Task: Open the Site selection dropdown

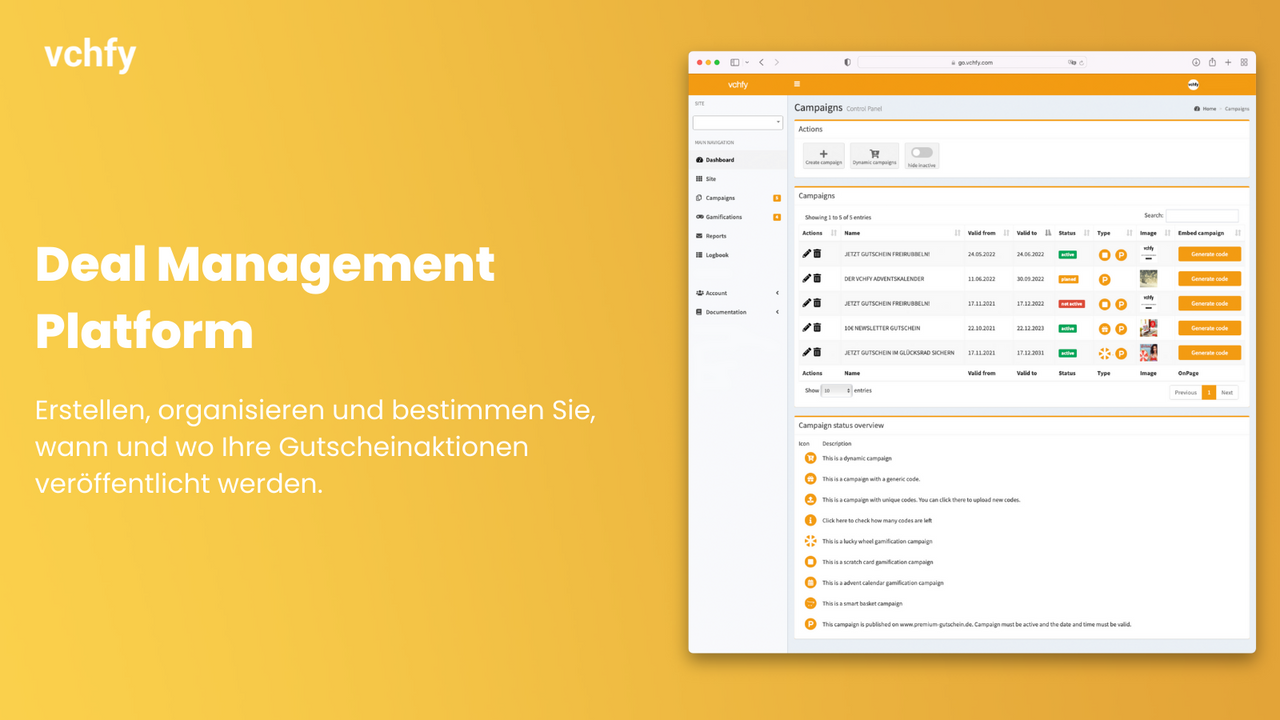Action: tap(737, 122)
